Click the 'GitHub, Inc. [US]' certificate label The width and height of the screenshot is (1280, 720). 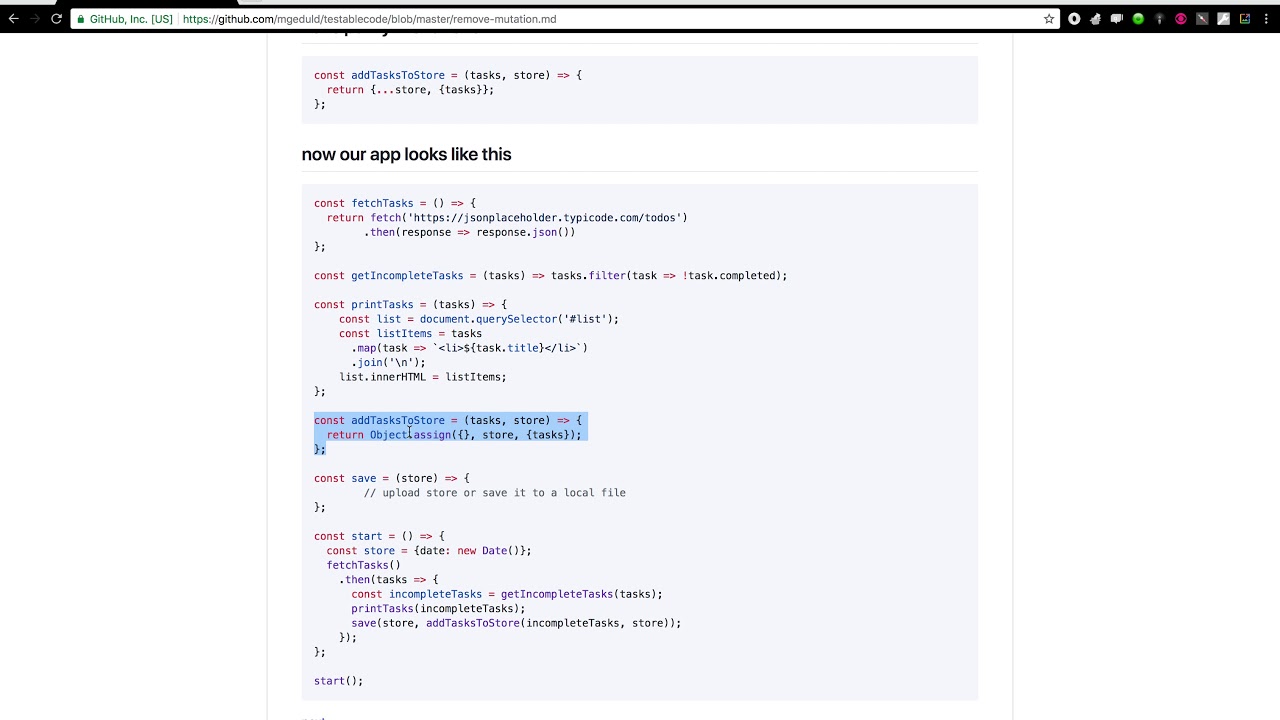click(131, 19)
